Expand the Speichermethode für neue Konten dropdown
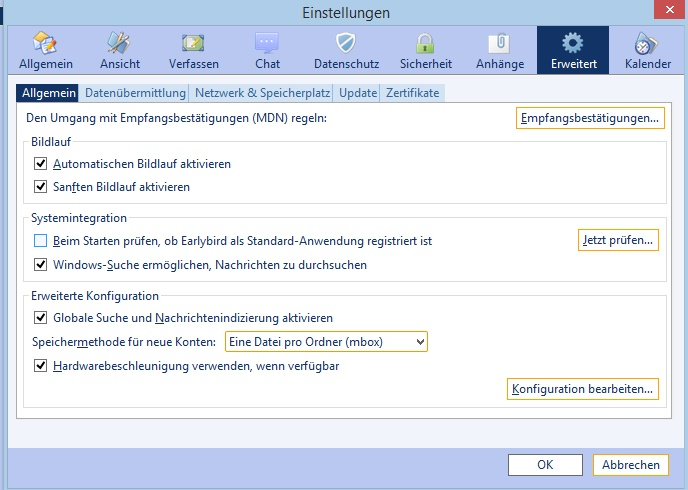Viewport: 688px width, 490px height. click(326, 342)
